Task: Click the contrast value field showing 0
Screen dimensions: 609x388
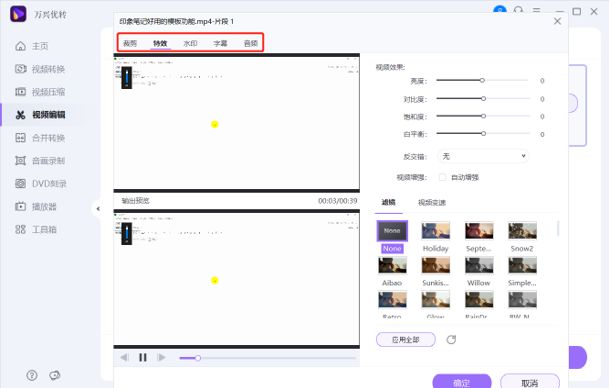Action: click(542, 99)
